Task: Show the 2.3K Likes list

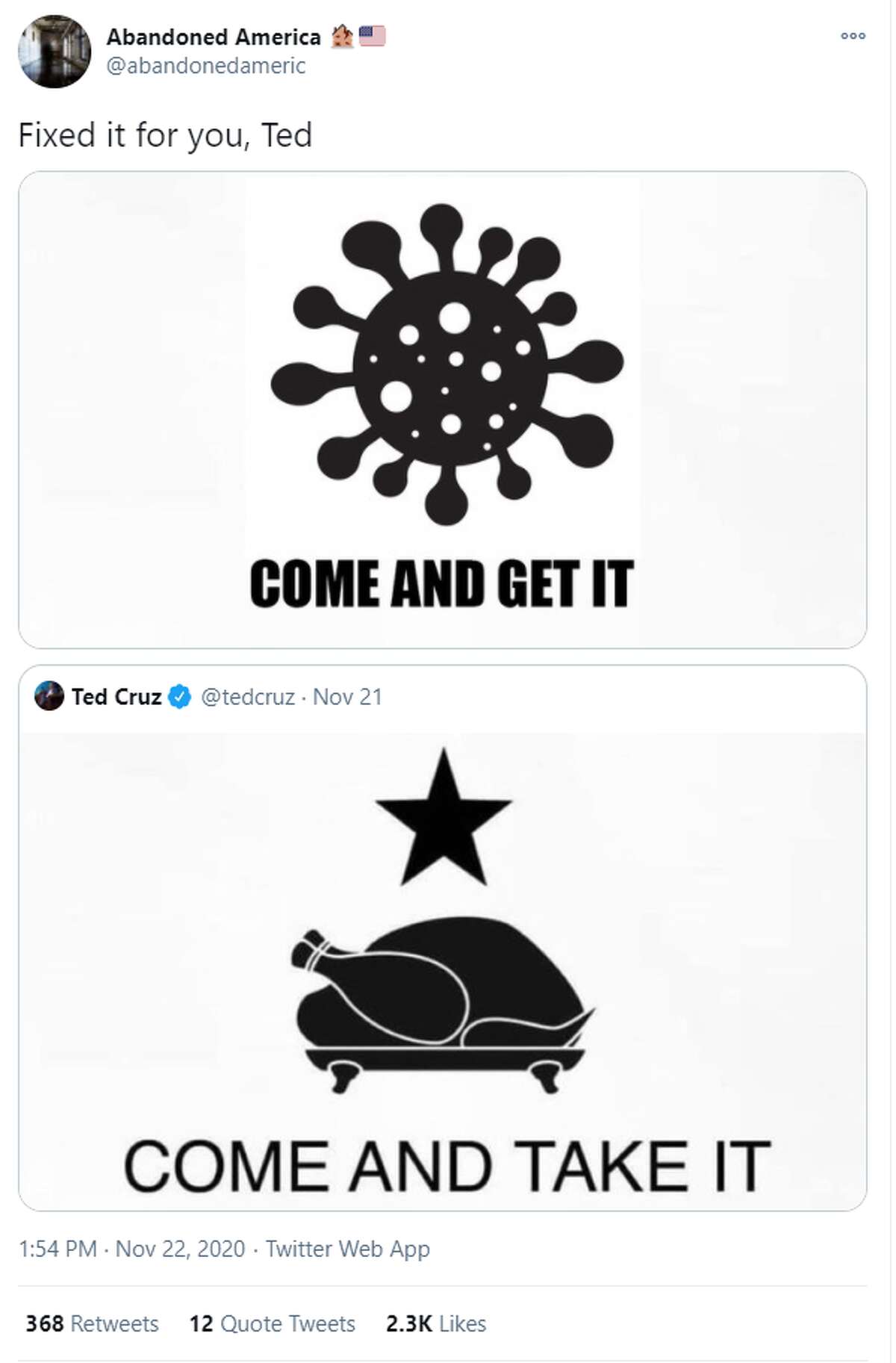Action: click(436, 1323)
